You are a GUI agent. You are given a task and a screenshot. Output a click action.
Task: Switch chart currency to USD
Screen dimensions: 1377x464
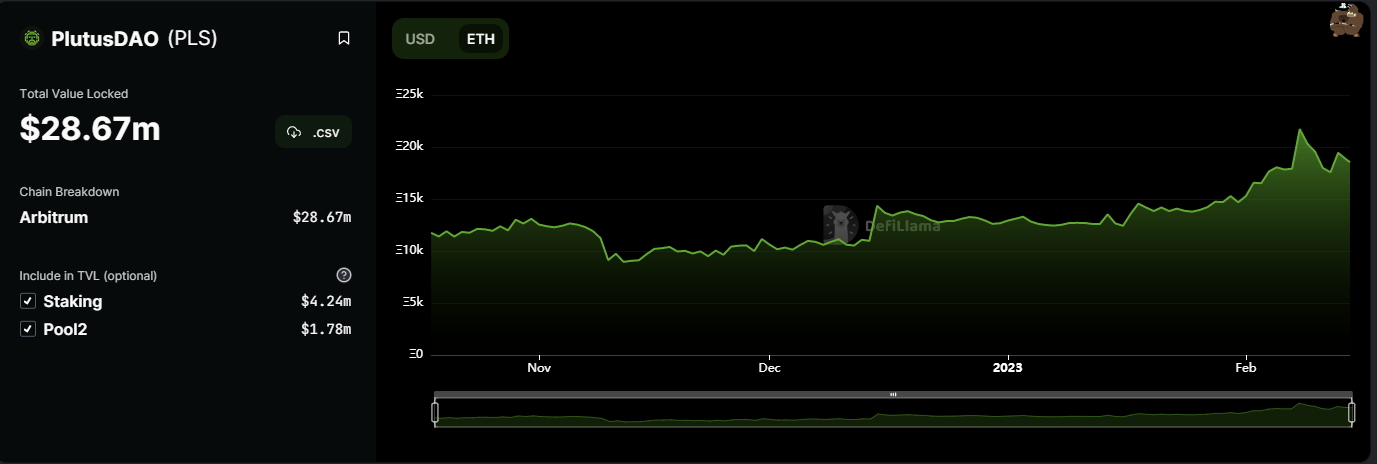coord(420,39)
